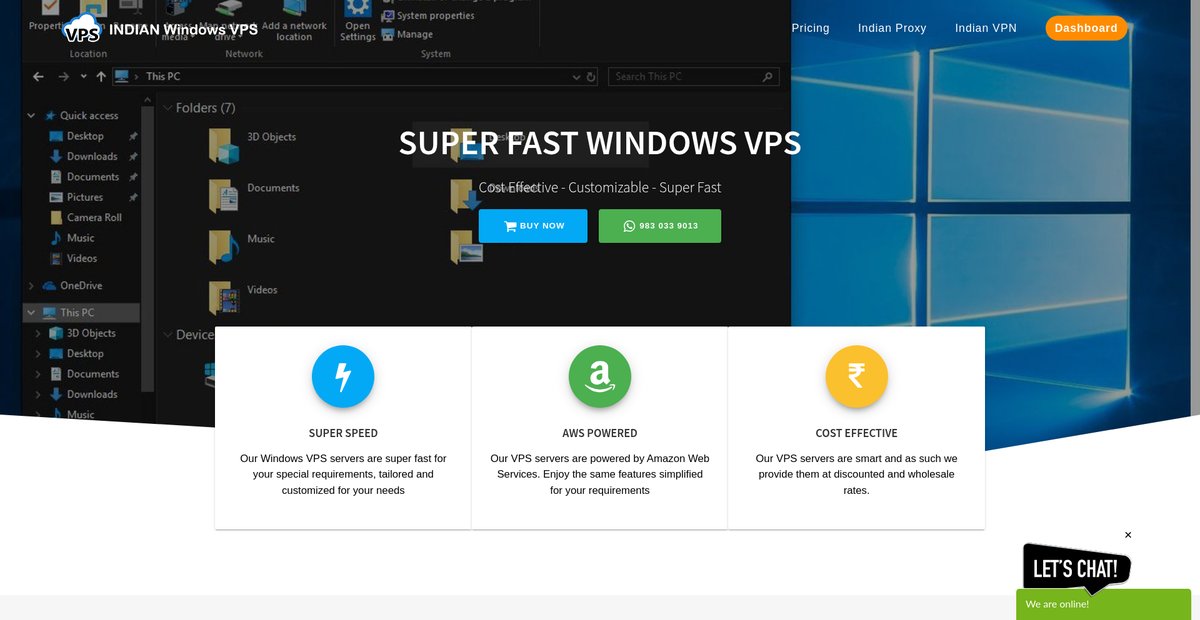The height and width of the screenshot is (620, 1200).
Task: Click the 'Cost Effective - Customizable - Super Fast' tagline
Action: pyautogui.click(x=600, y=187)
